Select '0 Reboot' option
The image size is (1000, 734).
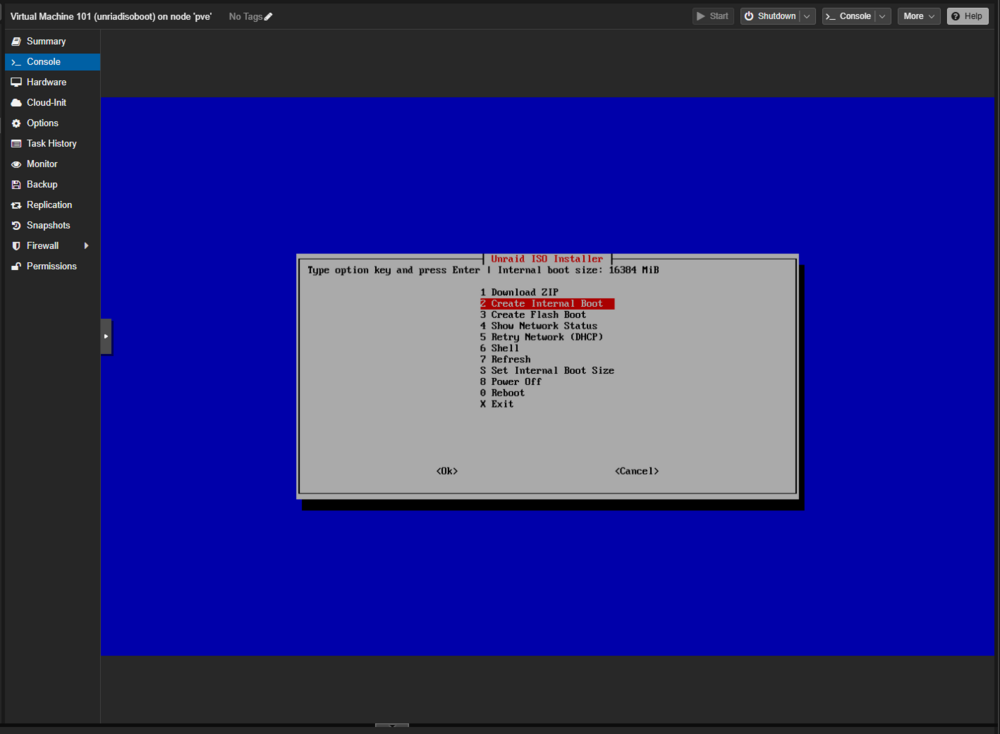503,393
